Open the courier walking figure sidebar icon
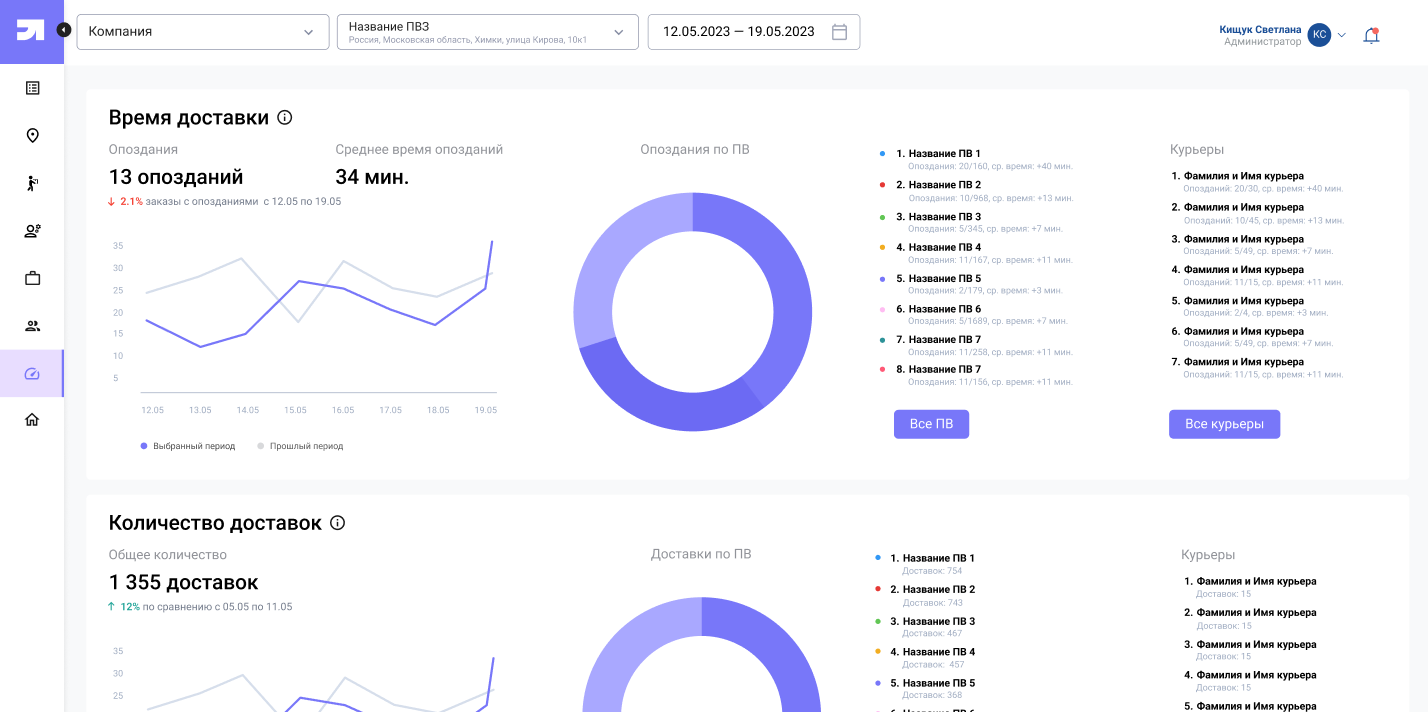Viewport: 1428px width, 712px height. [32, 183]
